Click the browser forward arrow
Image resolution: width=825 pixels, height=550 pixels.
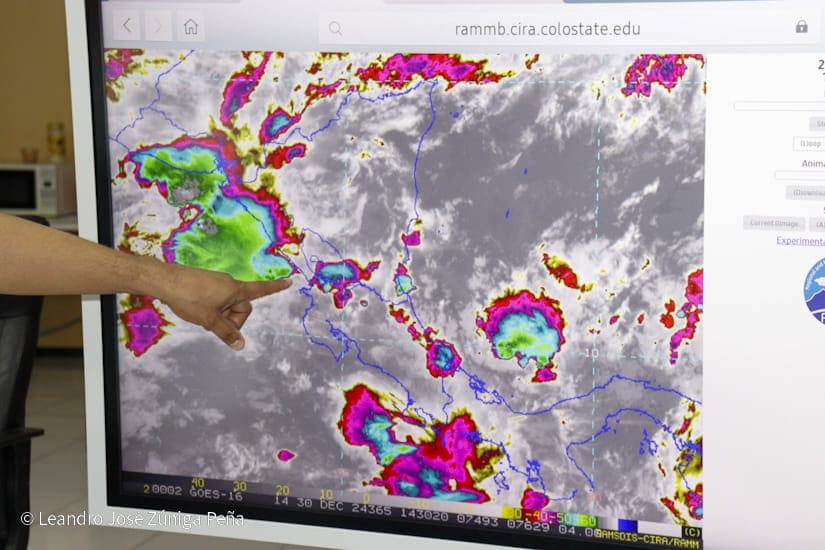pyautogui.click(x=158, y=27)
